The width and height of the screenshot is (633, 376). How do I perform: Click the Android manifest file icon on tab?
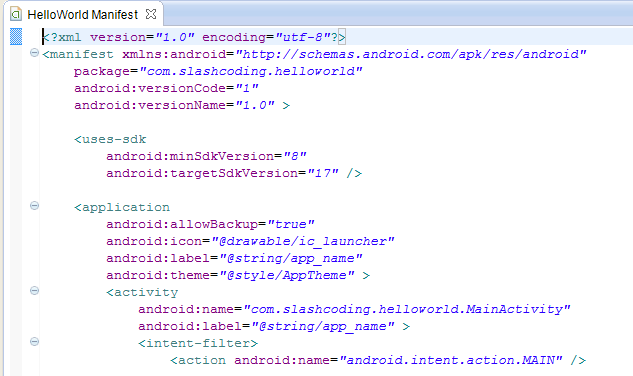tap(16, 15)
